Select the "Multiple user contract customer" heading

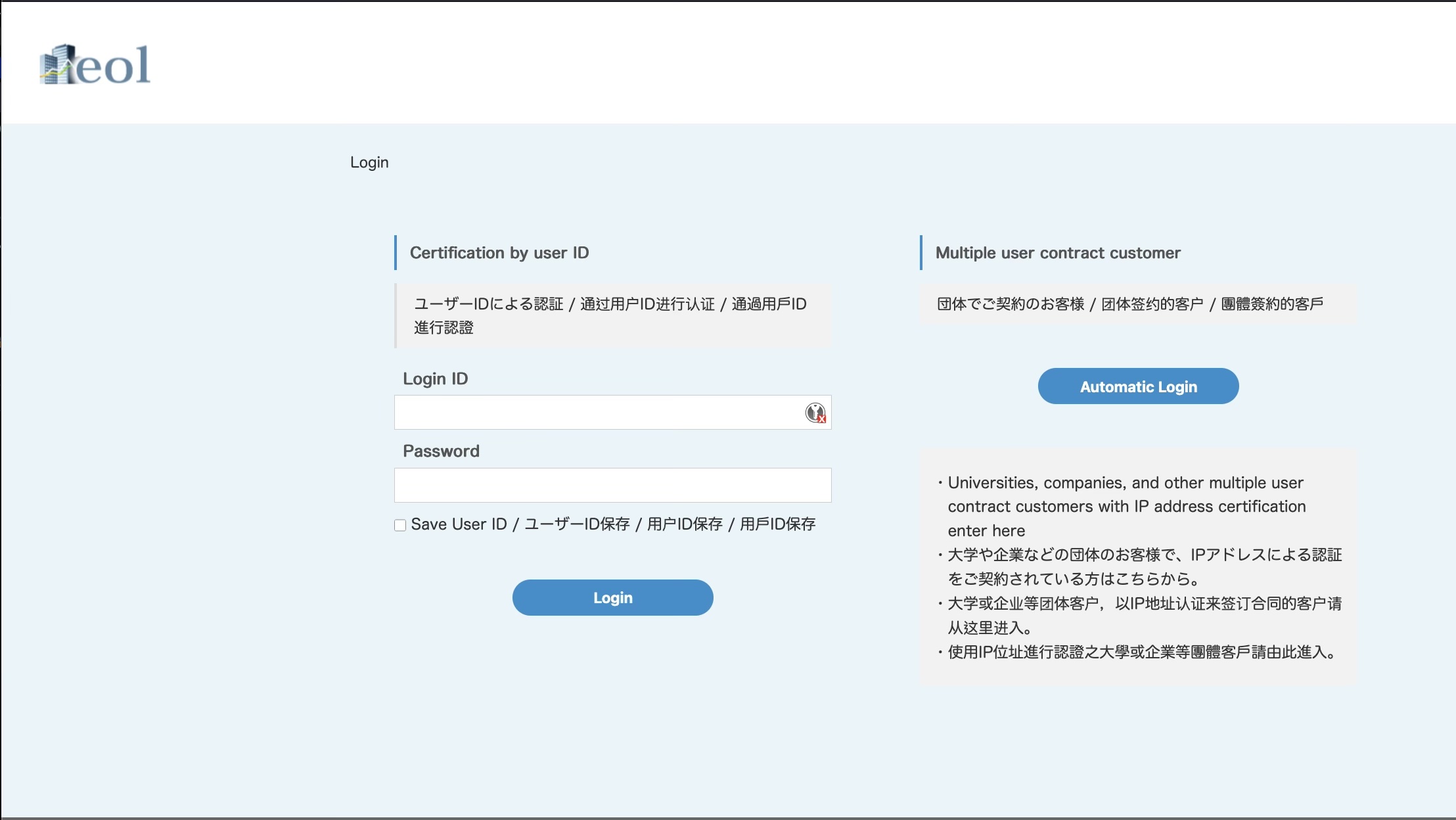tap(1058, 253)
